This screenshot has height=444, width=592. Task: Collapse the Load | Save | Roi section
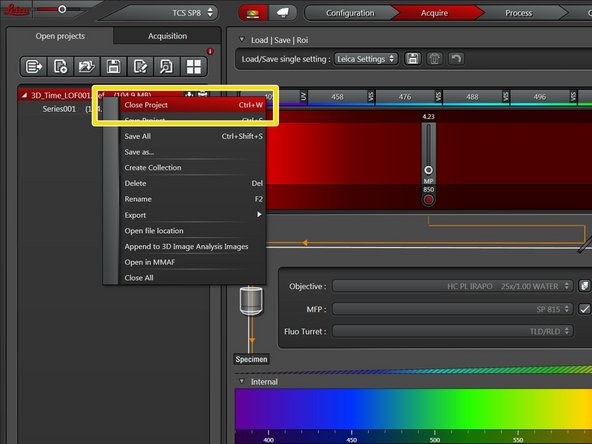tap(242, 39)
